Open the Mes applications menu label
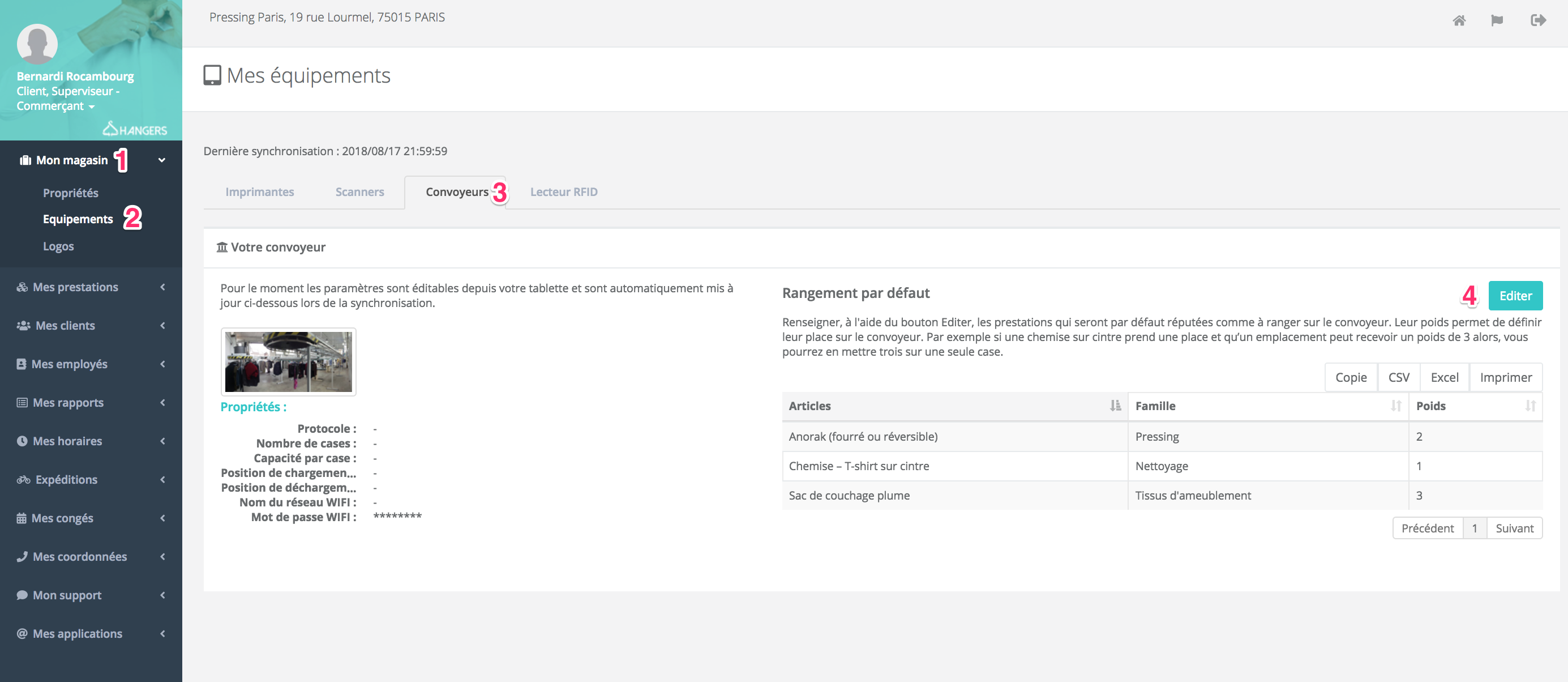Image resolution: width=1568 pixels, height=682 pixels. 78,633
